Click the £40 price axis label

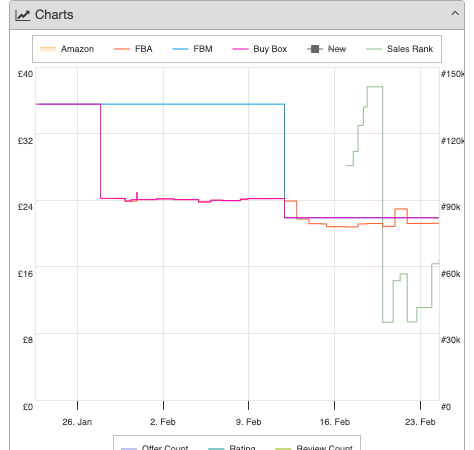[25, 74]
